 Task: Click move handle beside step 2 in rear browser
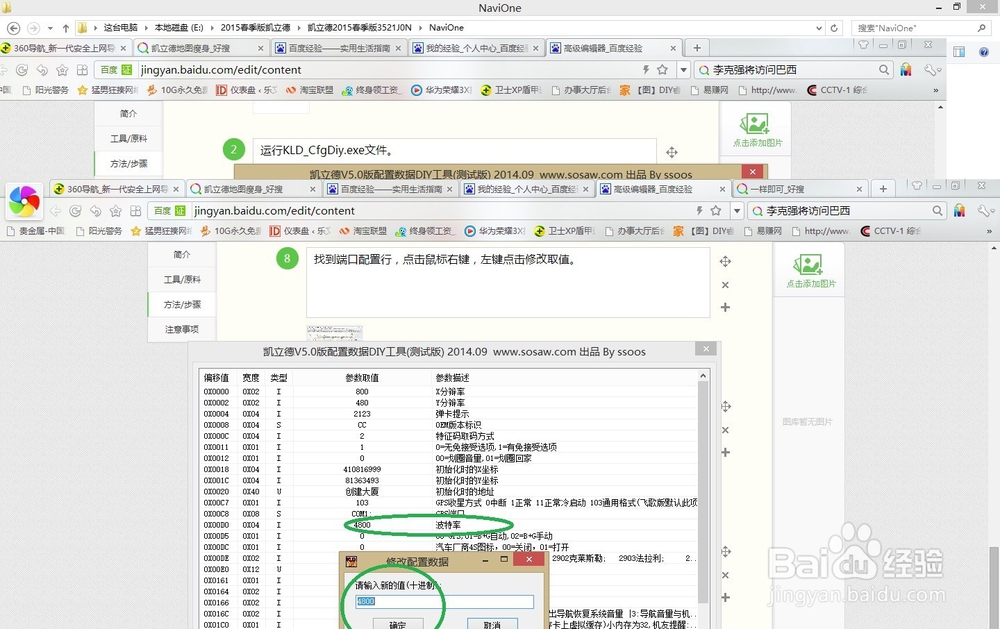click(672, 152)
